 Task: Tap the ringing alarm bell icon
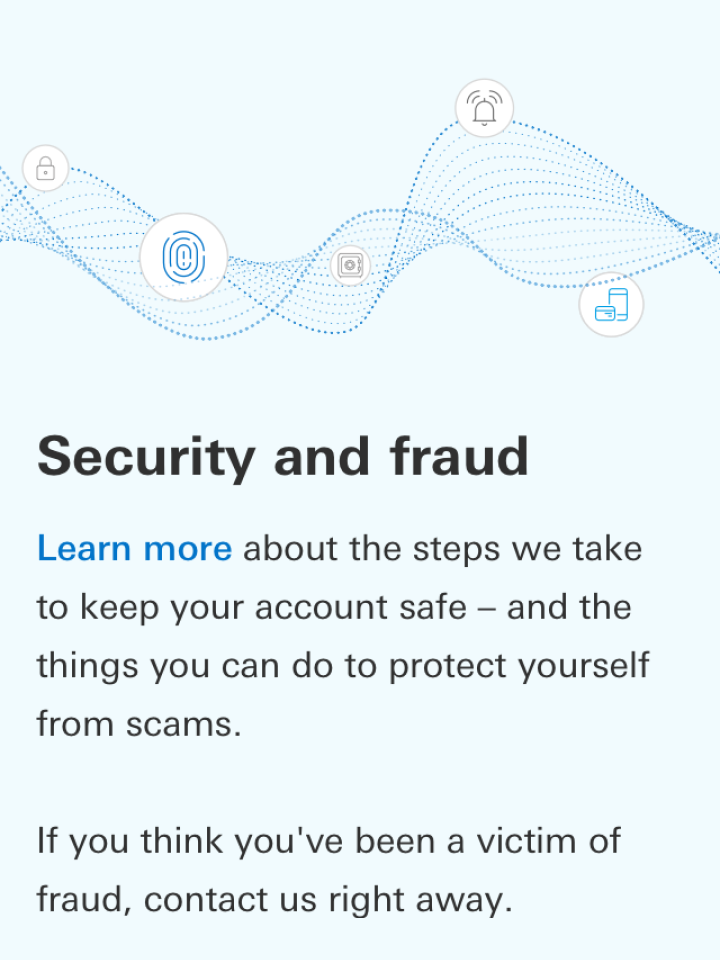coord(484,108)
